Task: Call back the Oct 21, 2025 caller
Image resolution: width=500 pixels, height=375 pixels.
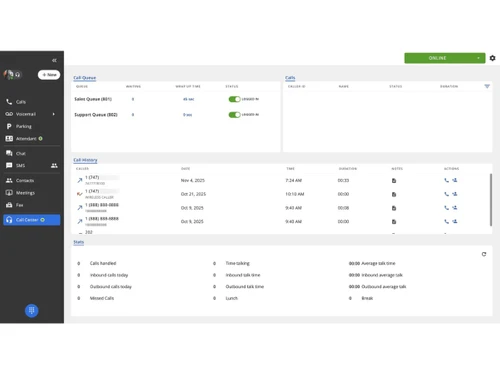Action: (446, 194)
